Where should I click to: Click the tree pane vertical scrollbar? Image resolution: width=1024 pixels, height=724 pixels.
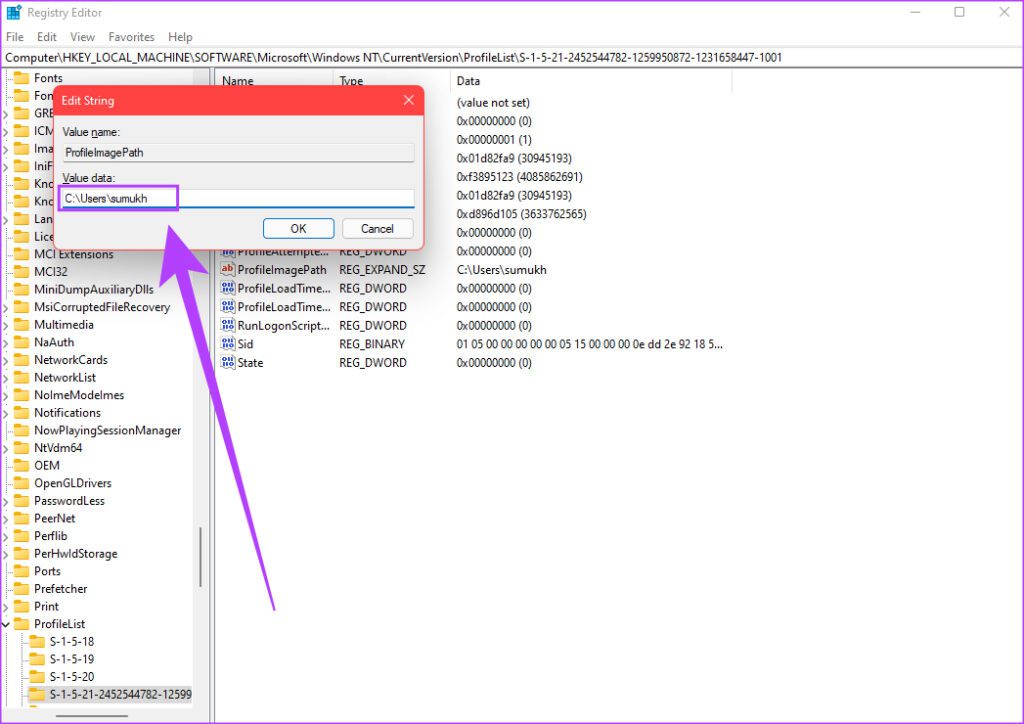tap(200, 557)
